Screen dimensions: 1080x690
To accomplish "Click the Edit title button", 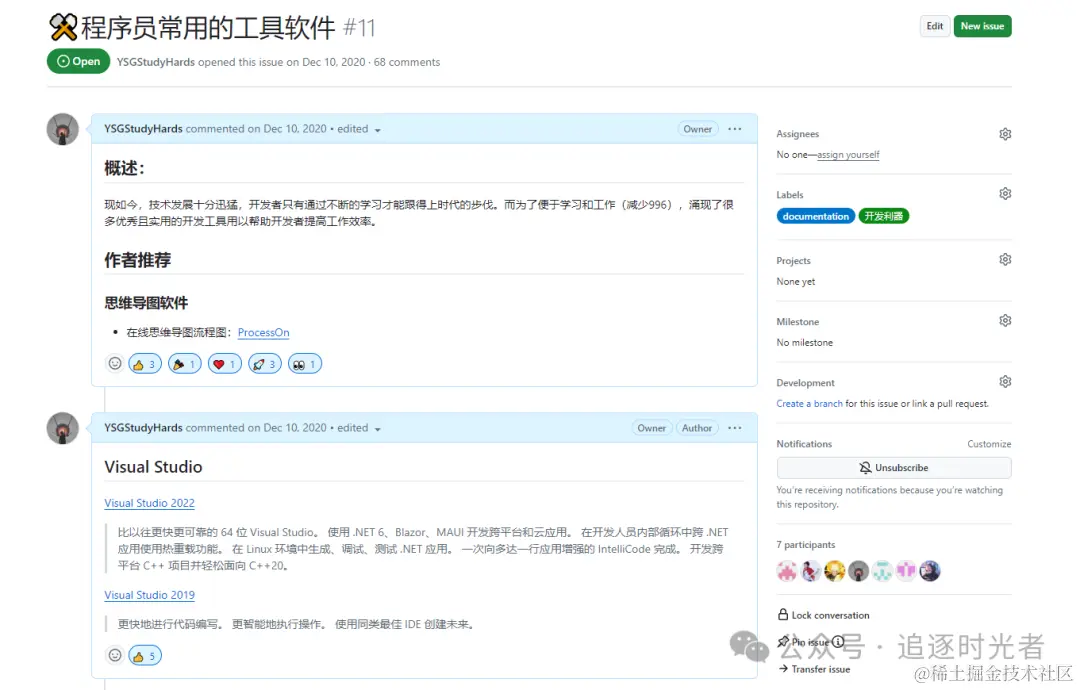I will [935, 26].
